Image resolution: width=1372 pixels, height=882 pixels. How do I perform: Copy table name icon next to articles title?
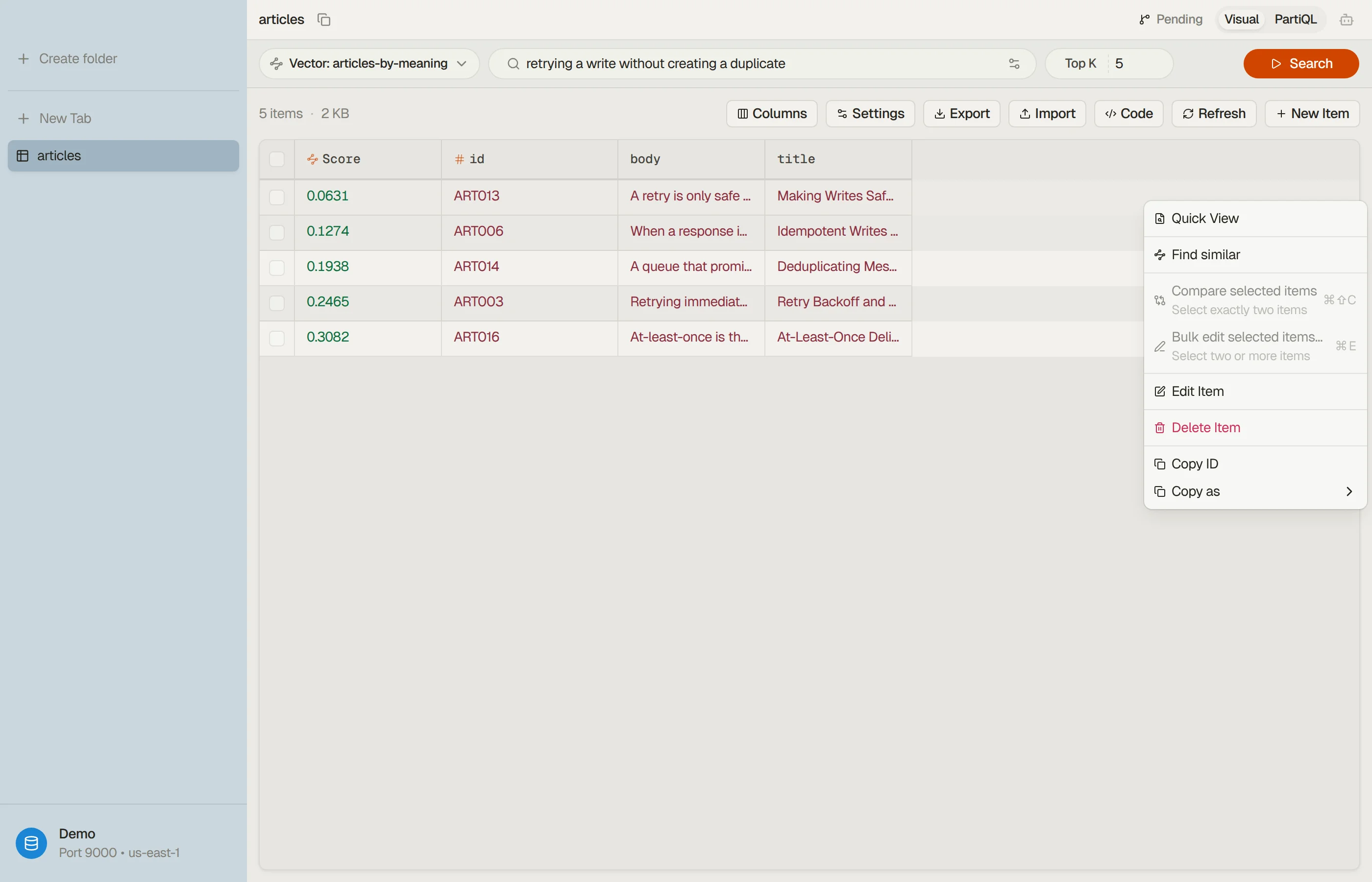tap(324, 20)
